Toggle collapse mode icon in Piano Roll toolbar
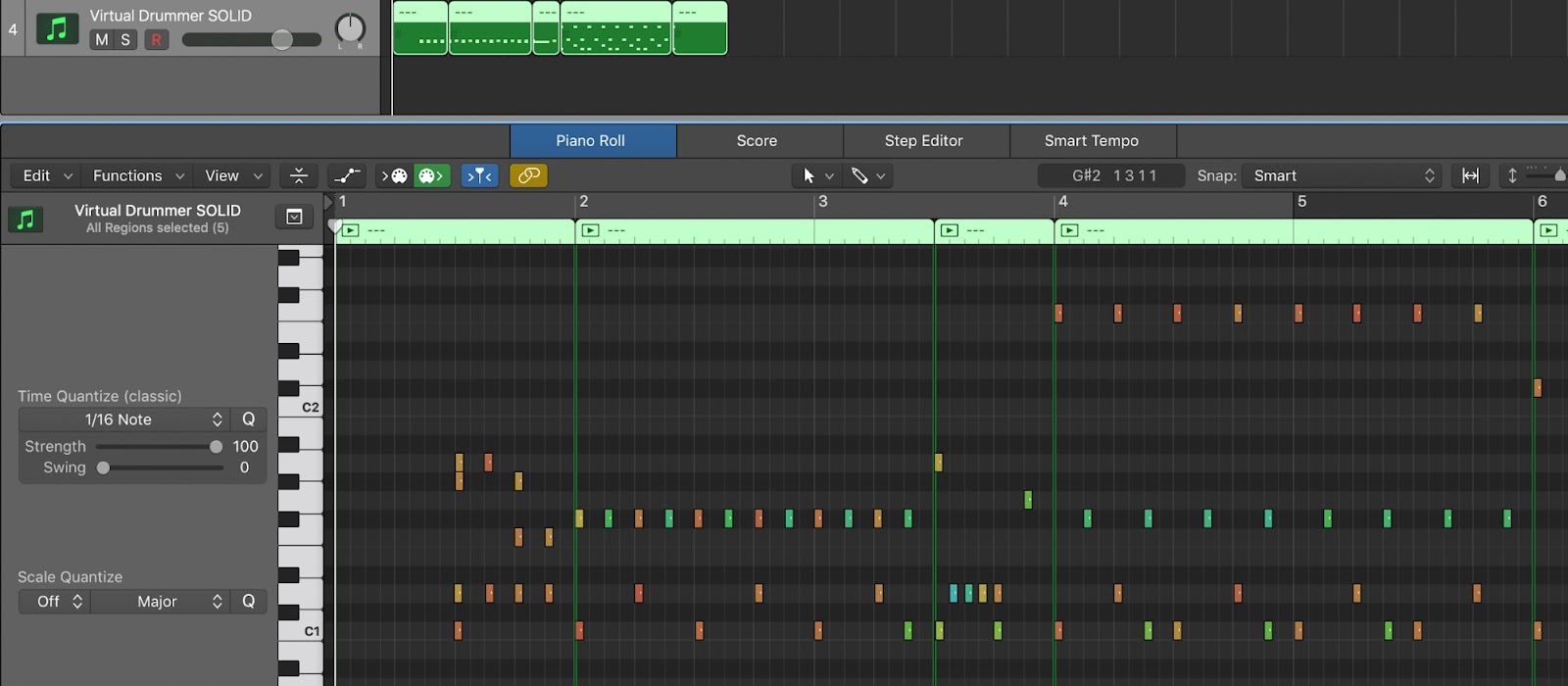Image resolution: width=1568 pixels, height=686 pixels. [x=299, y=175]
